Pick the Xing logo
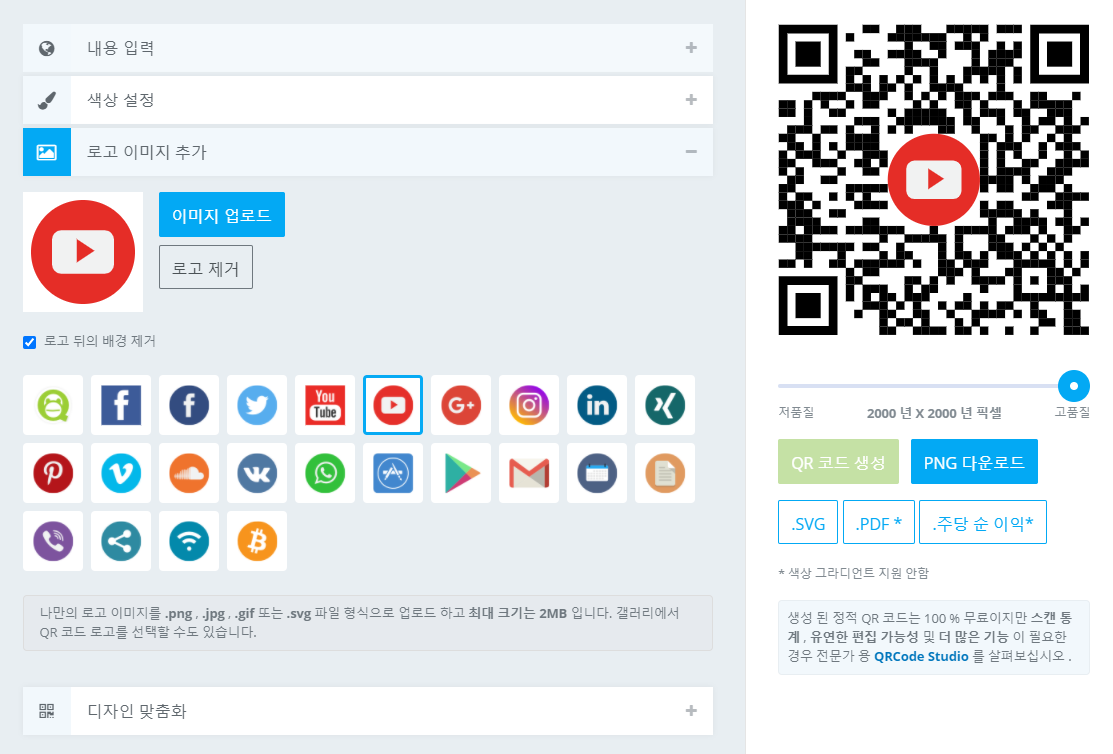Screen dimensions: 1113x754 [665, 405]
